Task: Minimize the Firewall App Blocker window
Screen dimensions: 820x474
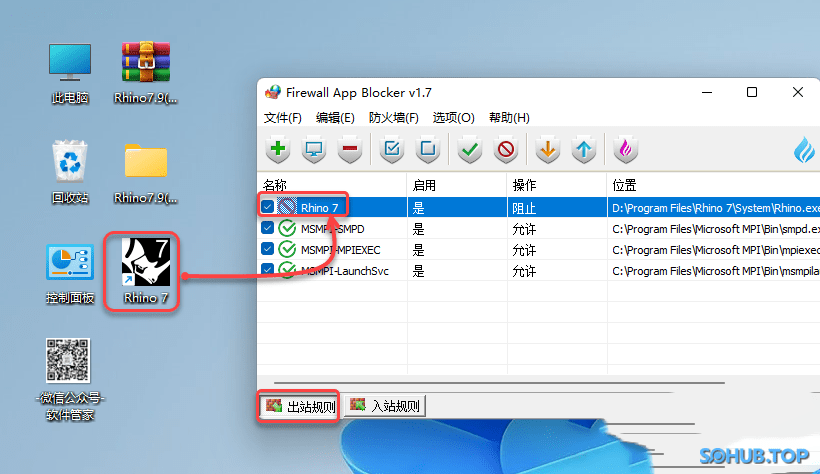Action: (x=707, y=93)
